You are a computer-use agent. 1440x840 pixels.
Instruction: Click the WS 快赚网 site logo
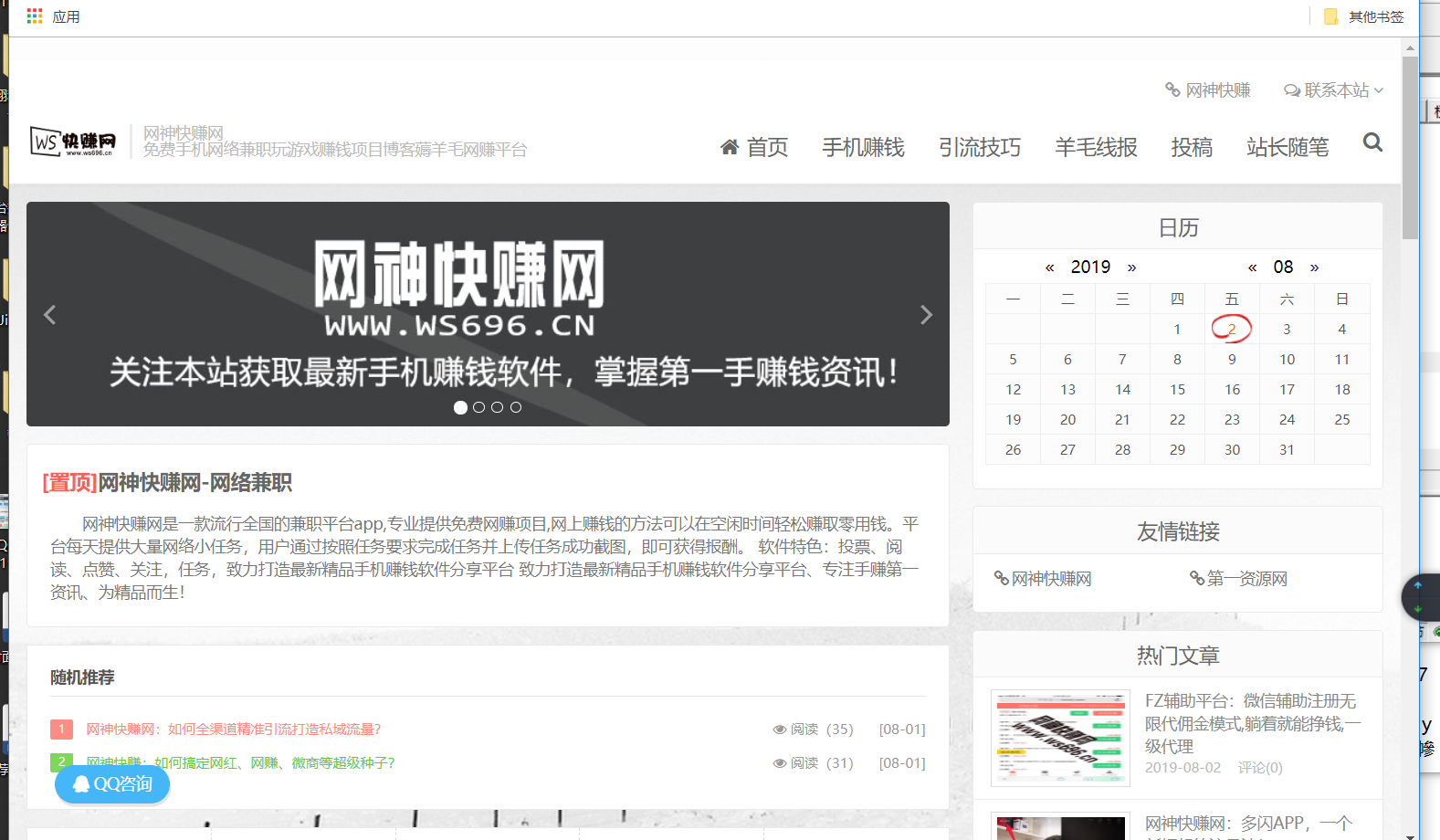[74, 142]
